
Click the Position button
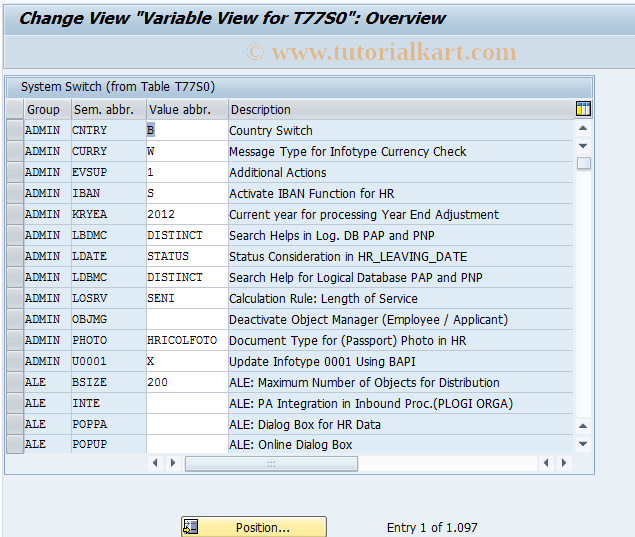(x=254, y=527)
